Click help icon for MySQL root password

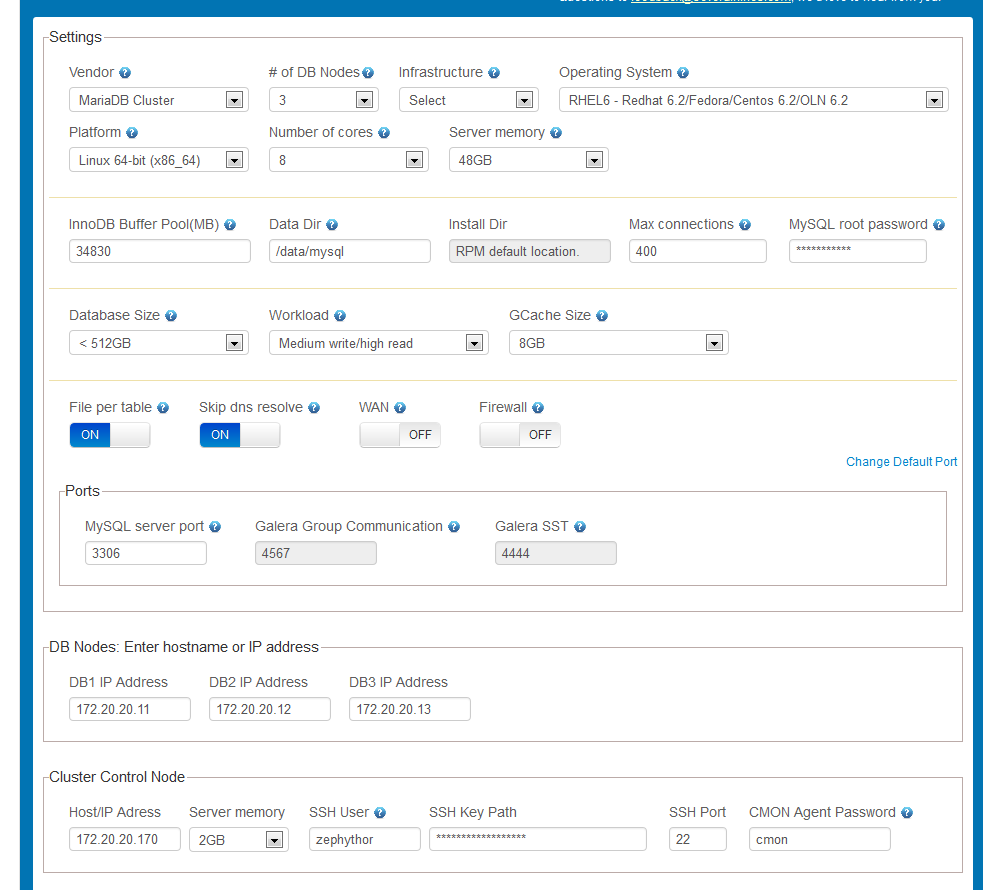pyautogui.click(x=939, y=225)
